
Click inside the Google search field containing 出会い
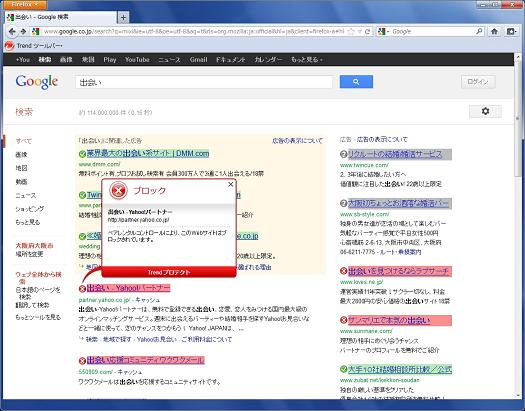(204, 82)
